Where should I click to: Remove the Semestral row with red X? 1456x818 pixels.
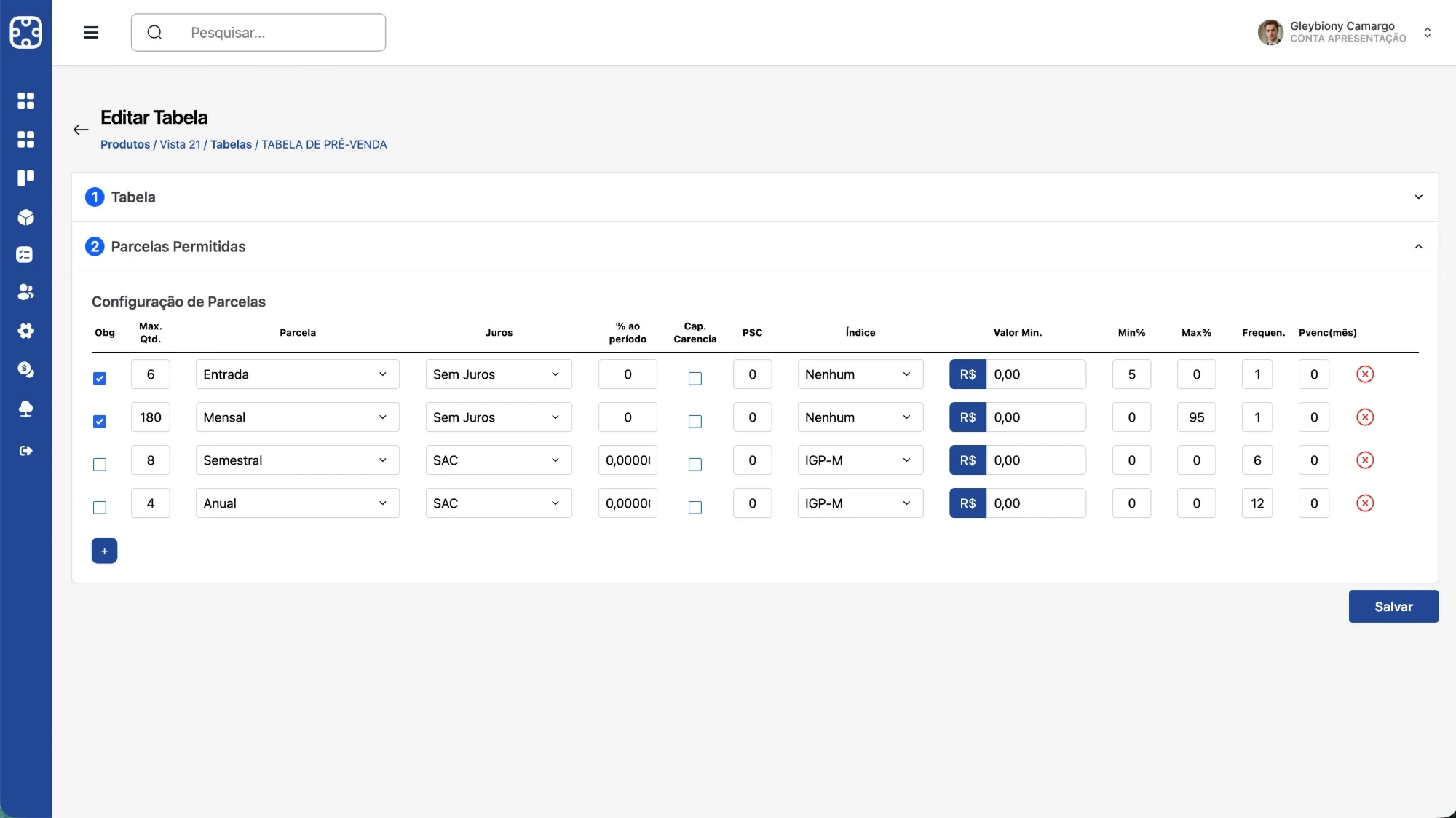point(1365,460)
